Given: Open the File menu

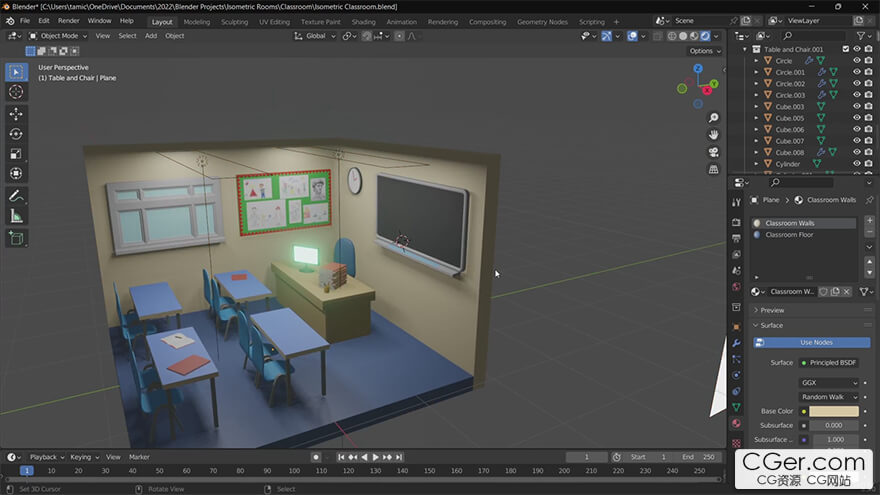Looking at the screenshot, I should pyautogui.click(x=25, y=21).
